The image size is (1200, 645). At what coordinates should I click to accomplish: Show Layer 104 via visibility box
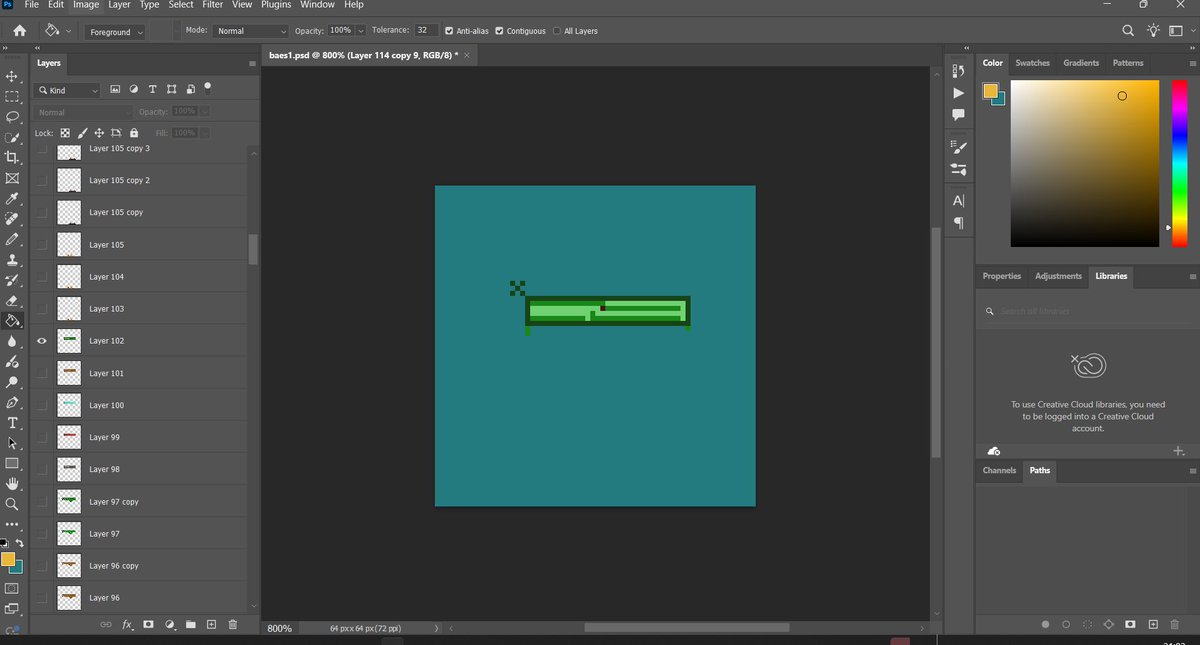click(x=42, y=277)
